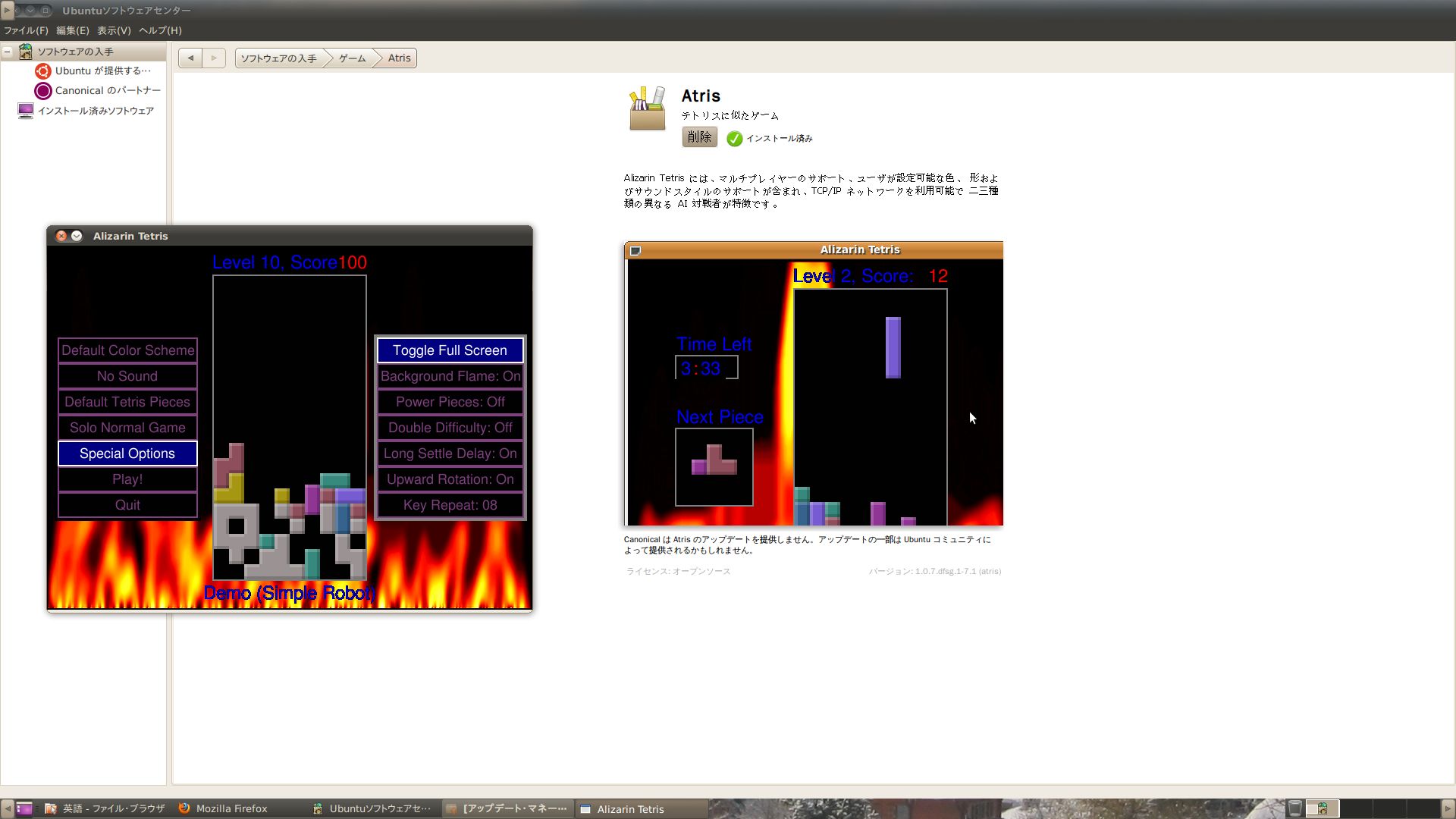Click the Alizarin Tetris taskbar window icon

click(x=585, y=808)
